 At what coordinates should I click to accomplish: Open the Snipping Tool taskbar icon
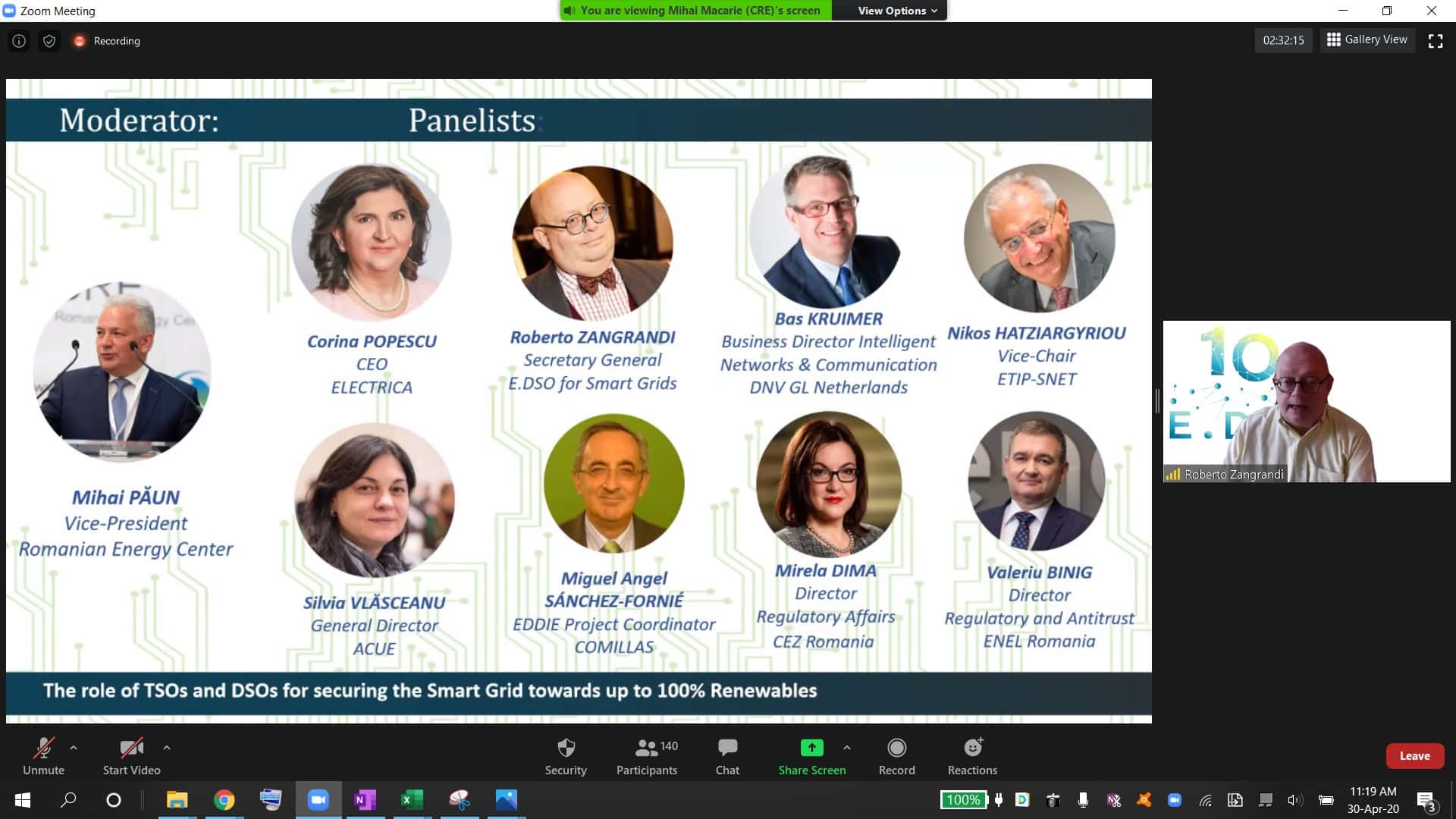tap(459, 800)
